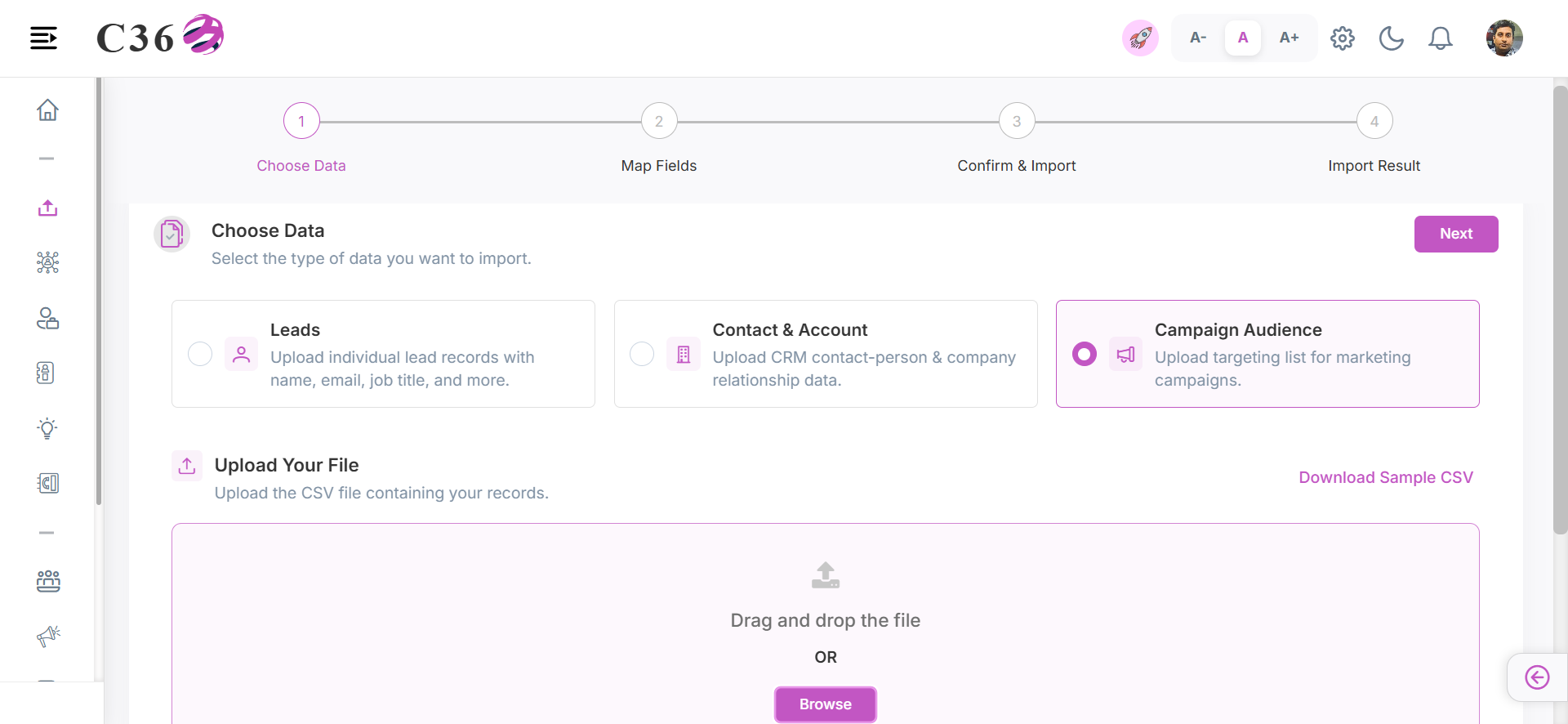Switch to dark mode moon icon

[1392, 38]
